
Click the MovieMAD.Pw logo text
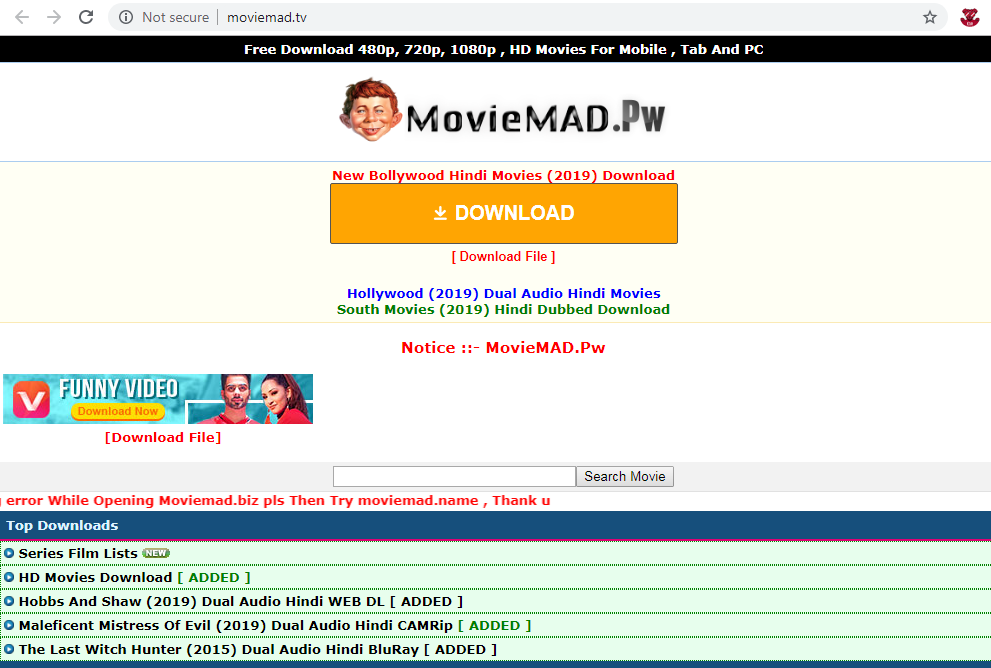coord(536,118)
